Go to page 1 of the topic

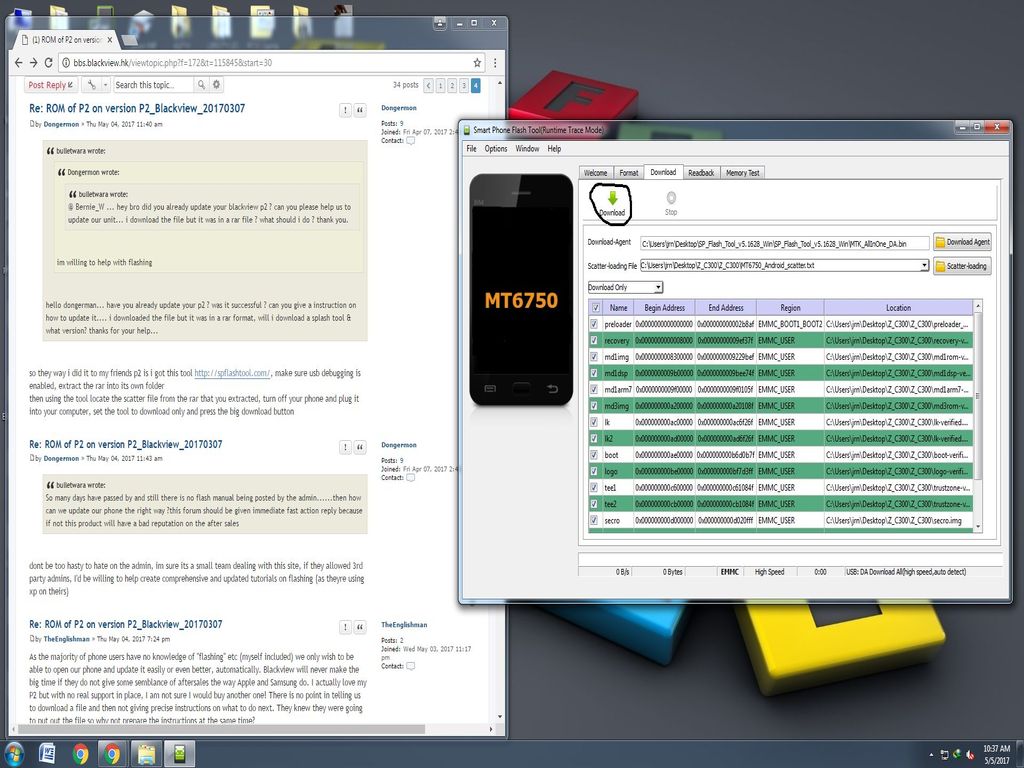tap(440, 85)
